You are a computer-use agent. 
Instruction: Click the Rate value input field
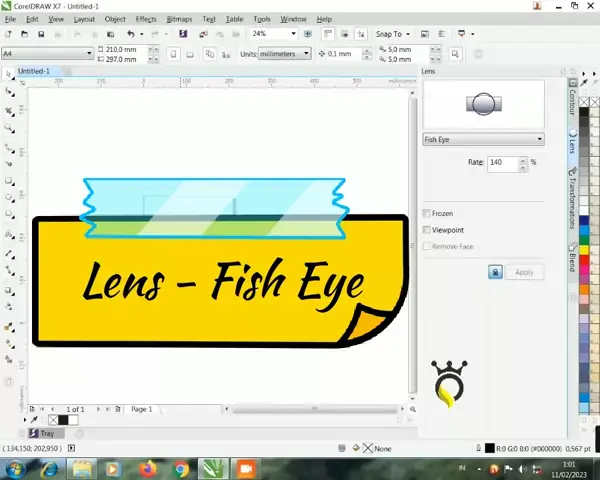point(502,162)
